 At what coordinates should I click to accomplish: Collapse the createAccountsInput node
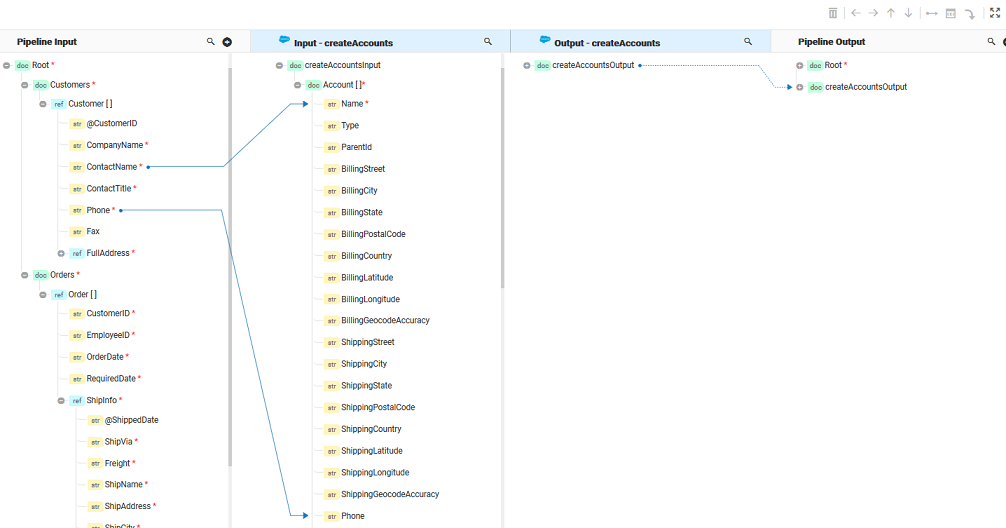point(279,65)
